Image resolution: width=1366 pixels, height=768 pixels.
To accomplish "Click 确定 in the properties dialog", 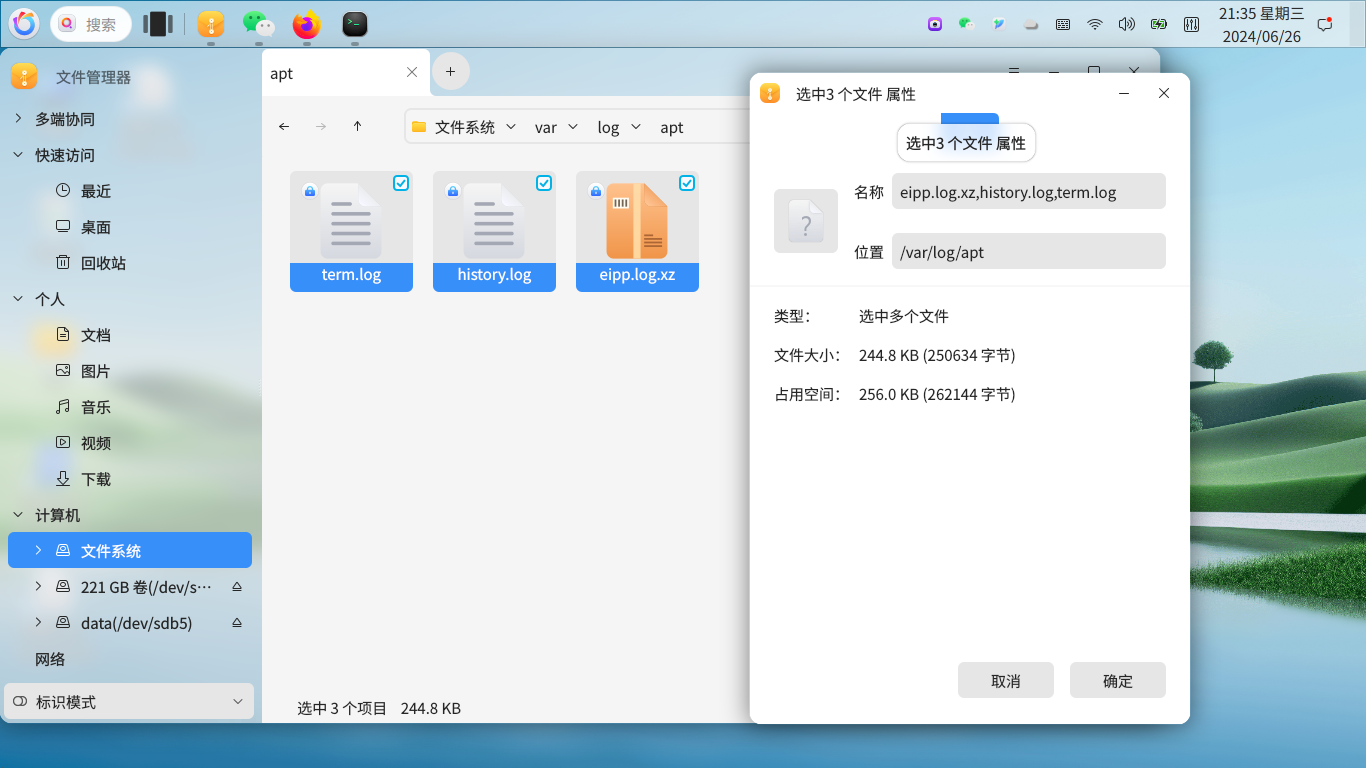I will (x=1118, y=680).
